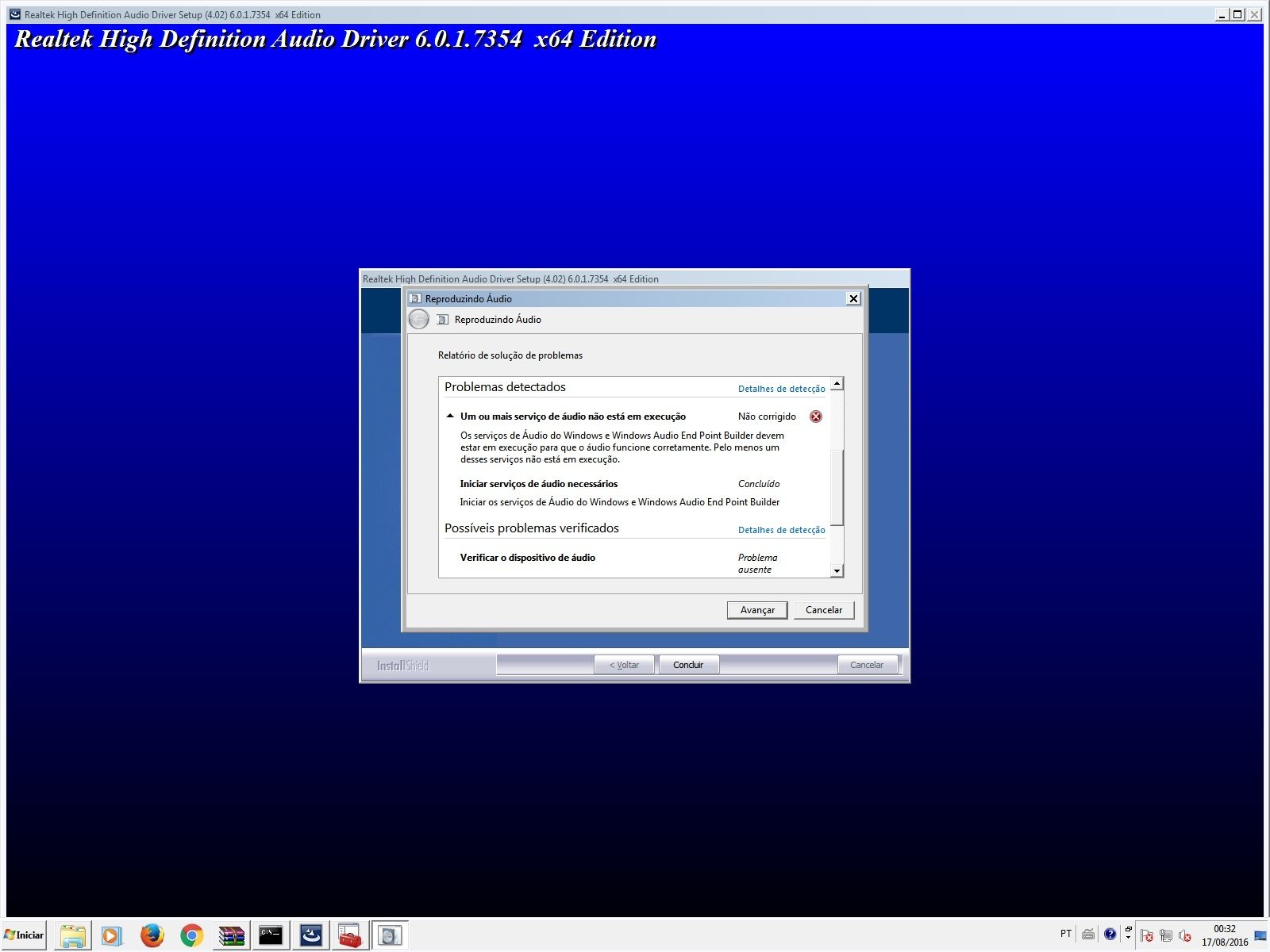The image size is (1270, 952).
Task: Click the Action Center flag tray icon
Action: coord(1146,935)
